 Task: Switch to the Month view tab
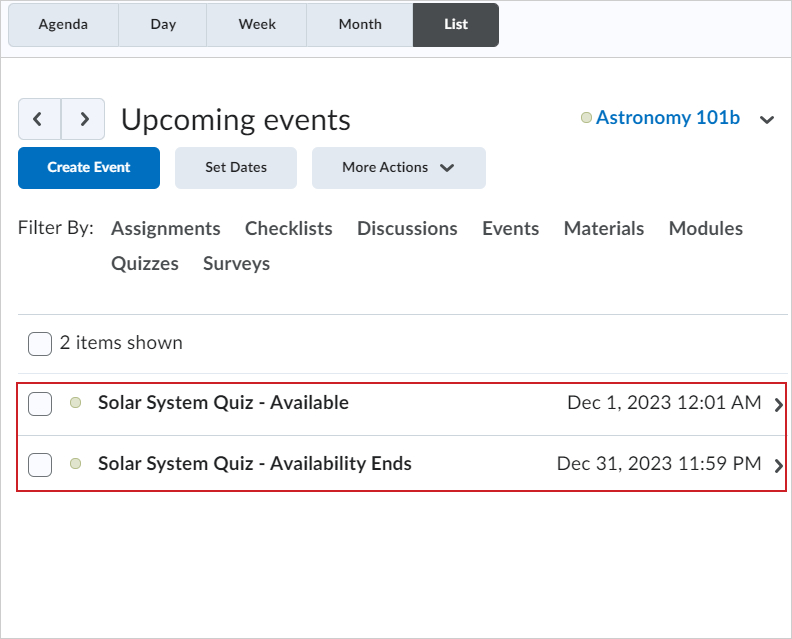pos(360,25)
